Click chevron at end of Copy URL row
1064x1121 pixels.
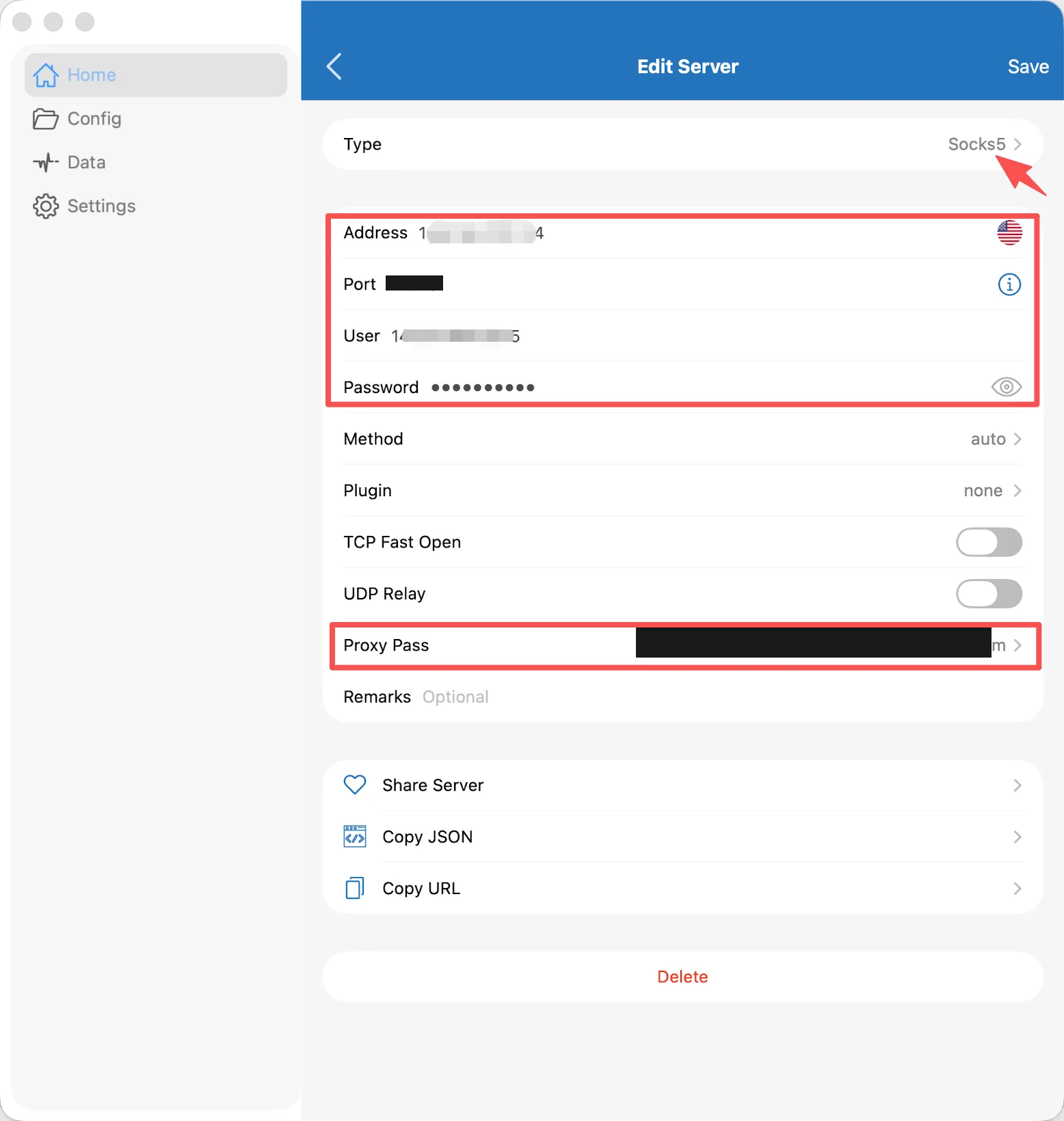tap(1018, 889)
